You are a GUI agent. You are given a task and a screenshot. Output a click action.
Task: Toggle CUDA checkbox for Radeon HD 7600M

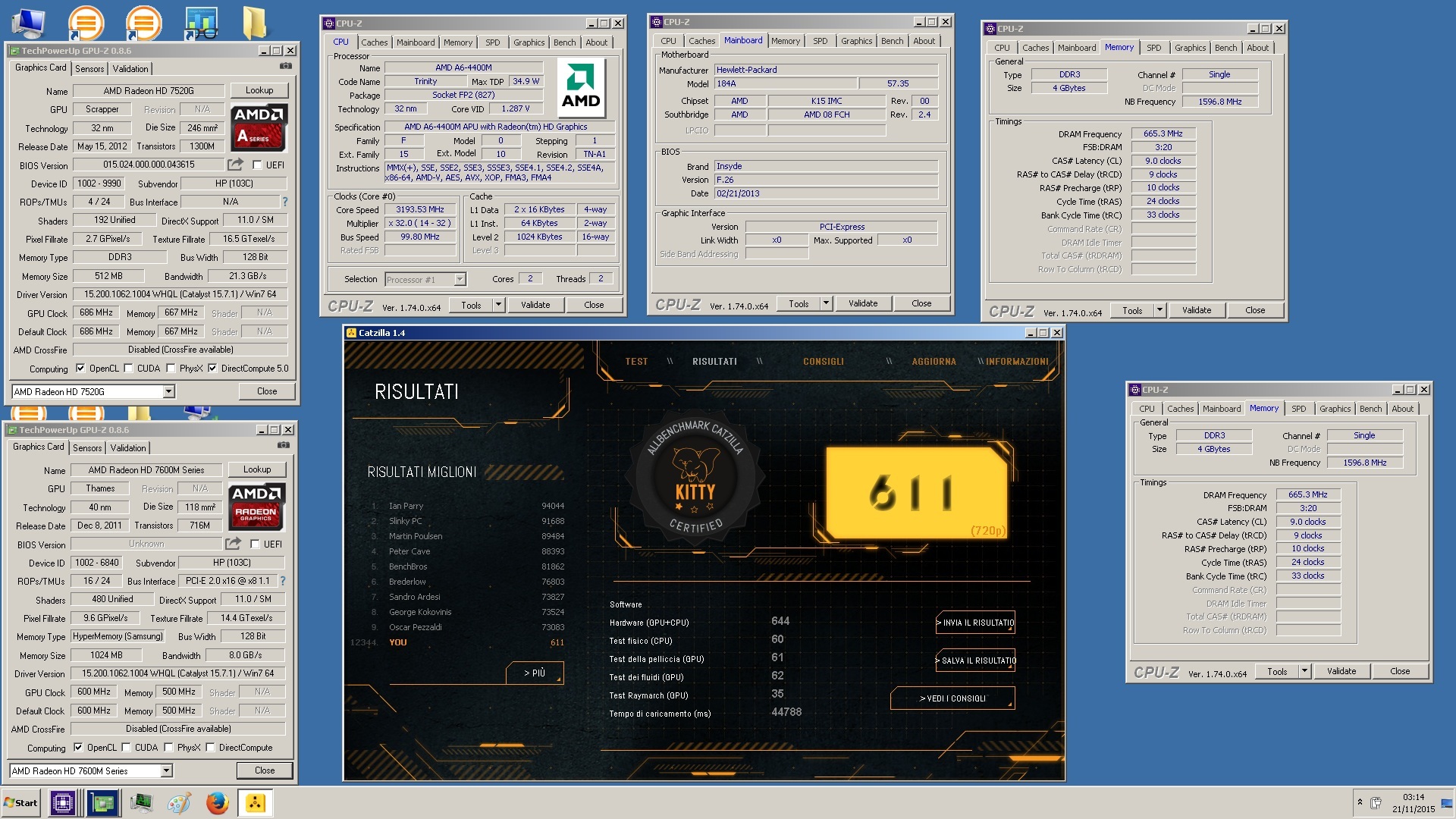coord(126,748)
